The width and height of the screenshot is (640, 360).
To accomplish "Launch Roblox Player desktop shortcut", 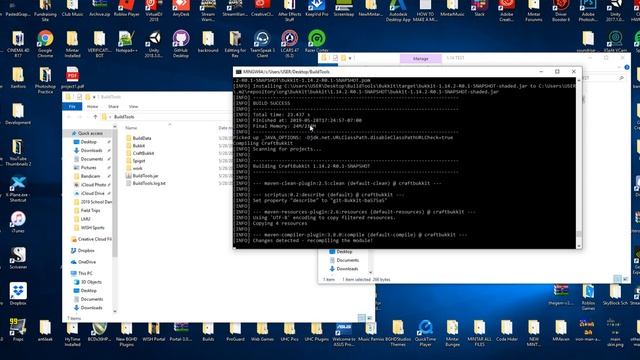I will pyautogui.click(x=126, y=8).
